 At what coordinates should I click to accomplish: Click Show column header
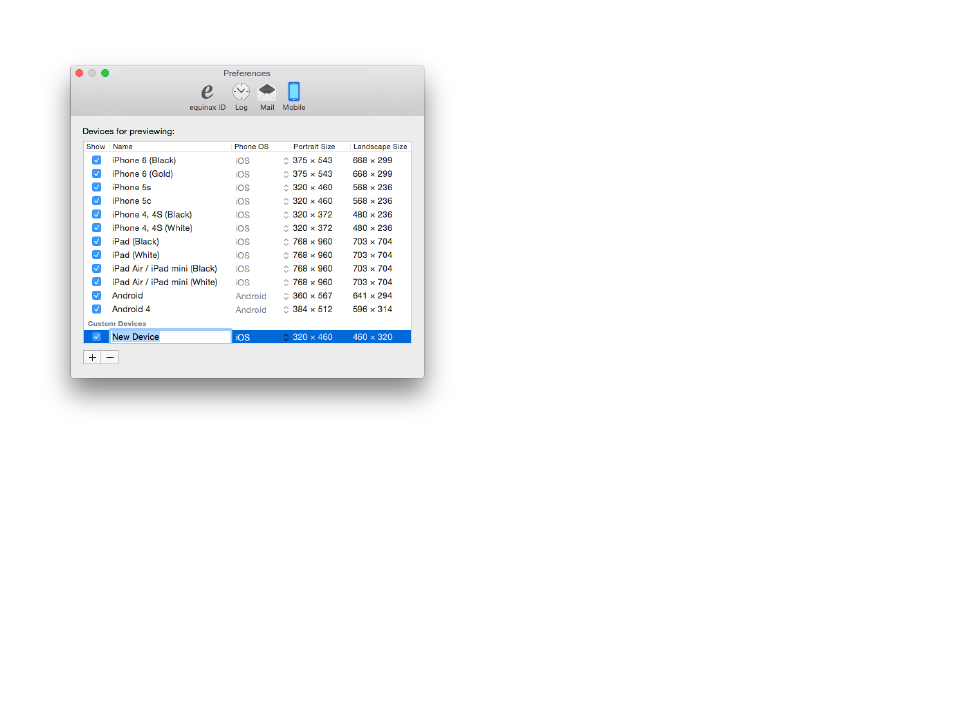pos(96,147)
